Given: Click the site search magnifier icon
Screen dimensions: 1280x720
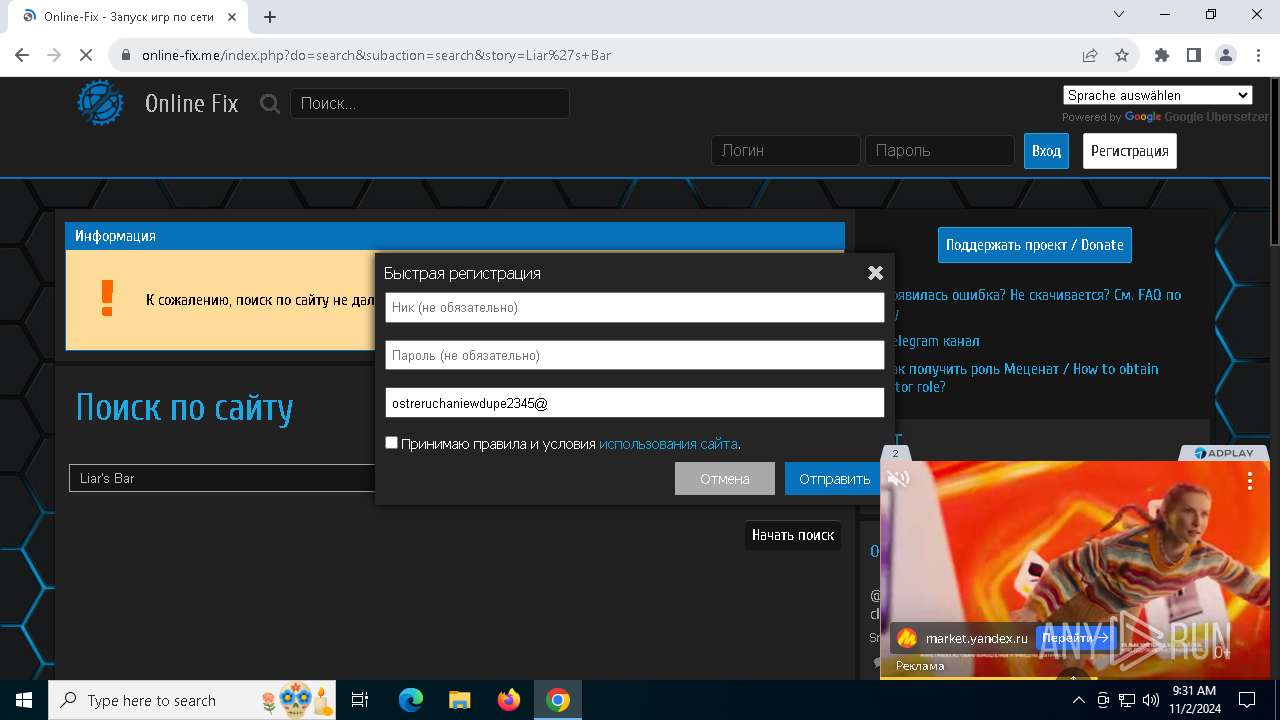Looking at the screenshot, I should point(270,103).
